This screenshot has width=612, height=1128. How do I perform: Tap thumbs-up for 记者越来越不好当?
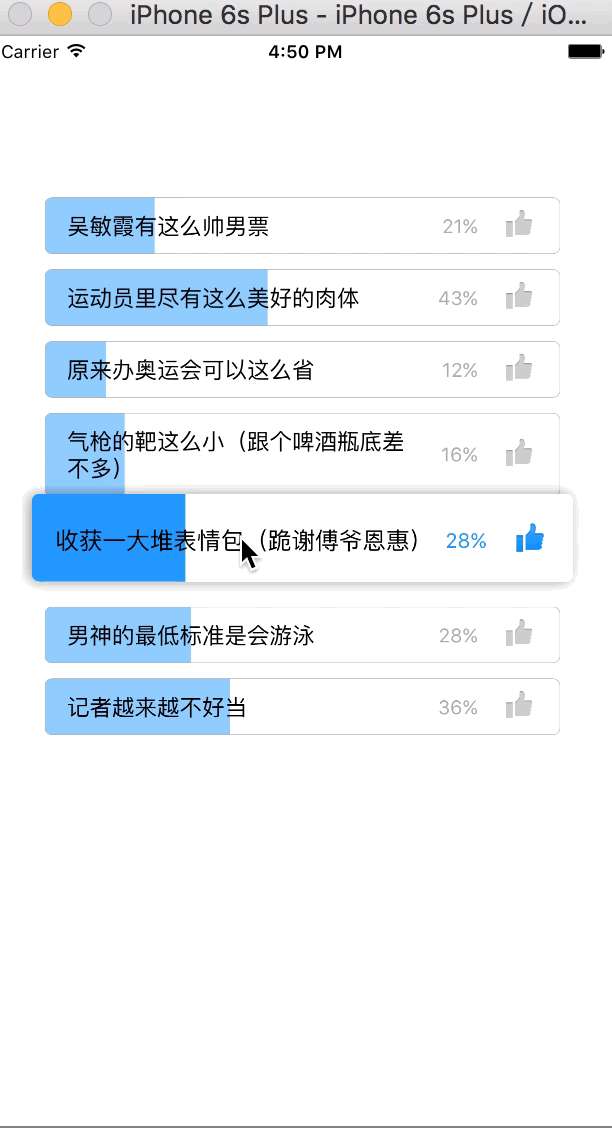tap(519, 706)
